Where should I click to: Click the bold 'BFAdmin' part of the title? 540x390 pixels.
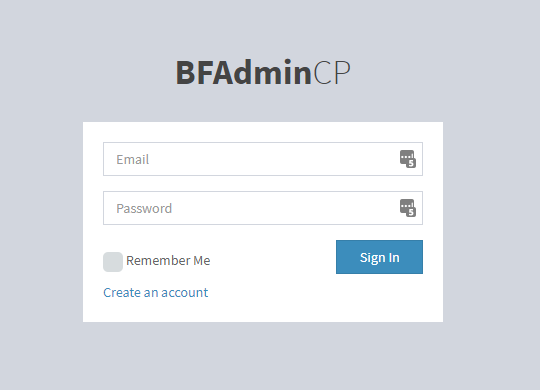pyautogui.click(x=244, y=72)
